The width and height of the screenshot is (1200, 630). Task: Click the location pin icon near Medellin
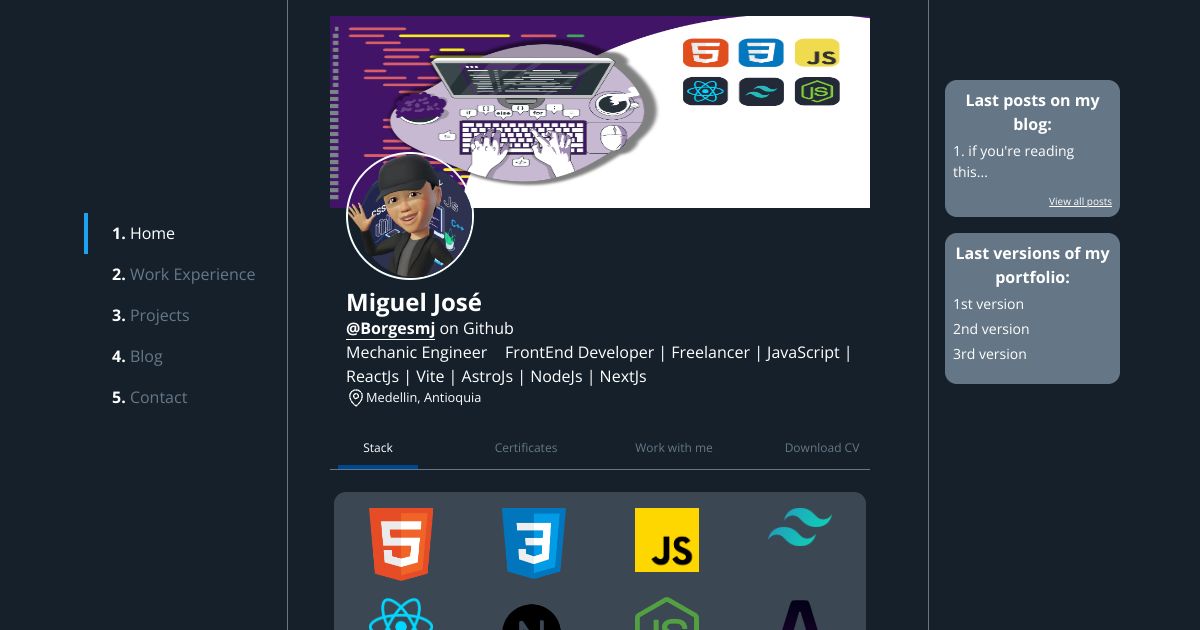(x=355, y=398)
